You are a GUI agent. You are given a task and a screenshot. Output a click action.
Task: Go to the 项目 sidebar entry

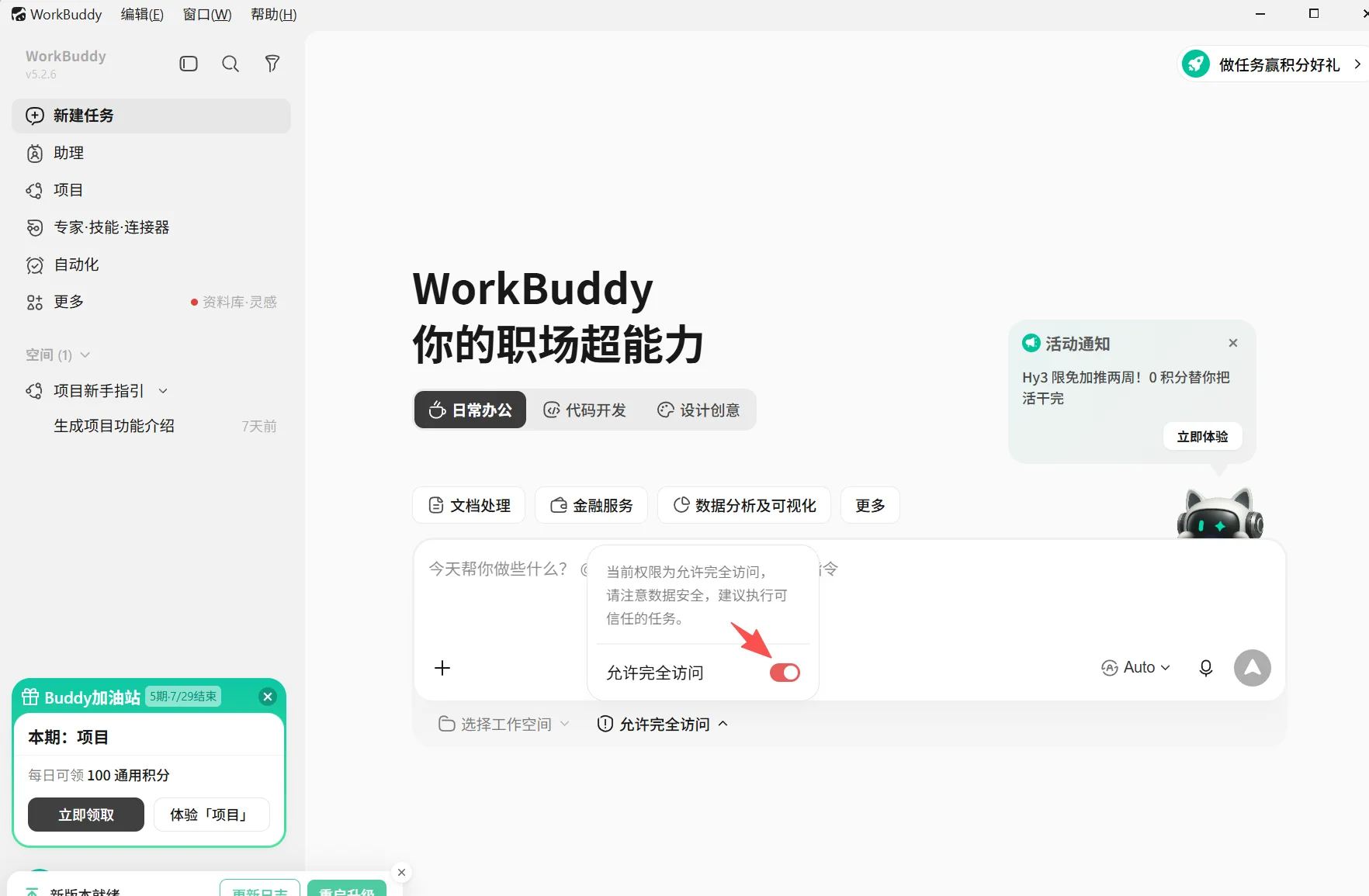pos(151,190)
